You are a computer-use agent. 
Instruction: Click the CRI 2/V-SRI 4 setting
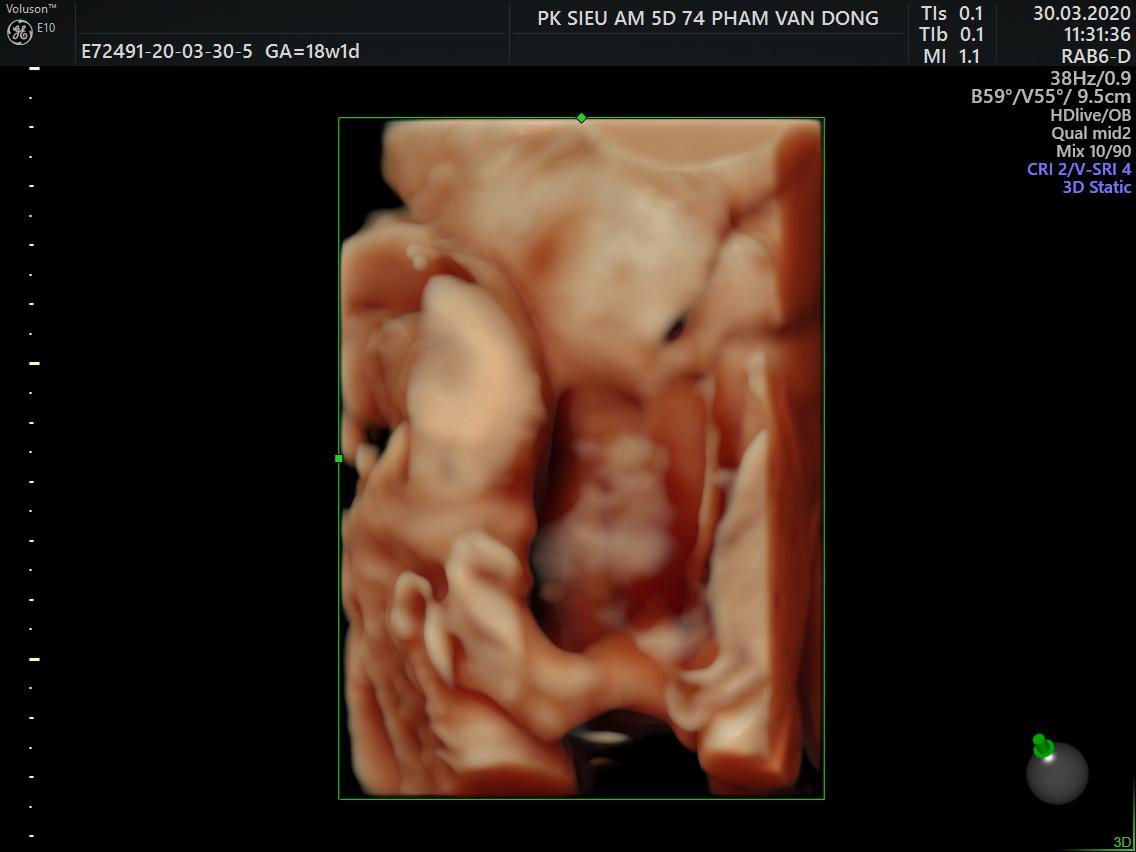pyautogui.click(x=1078, y=169)
